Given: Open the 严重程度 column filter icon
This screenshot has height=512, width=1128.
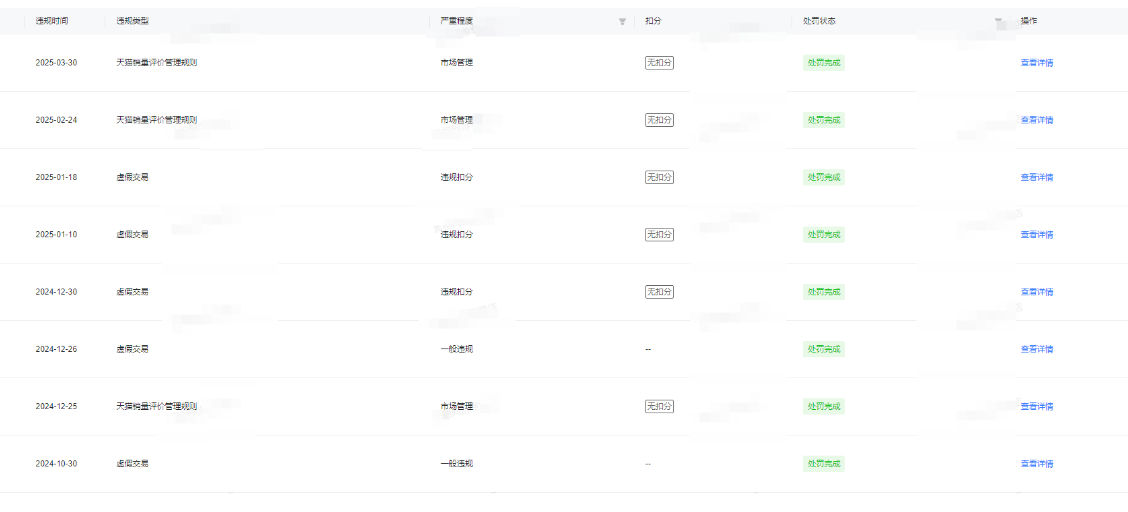Looking at the screenshot, I should tap(622, 21).
